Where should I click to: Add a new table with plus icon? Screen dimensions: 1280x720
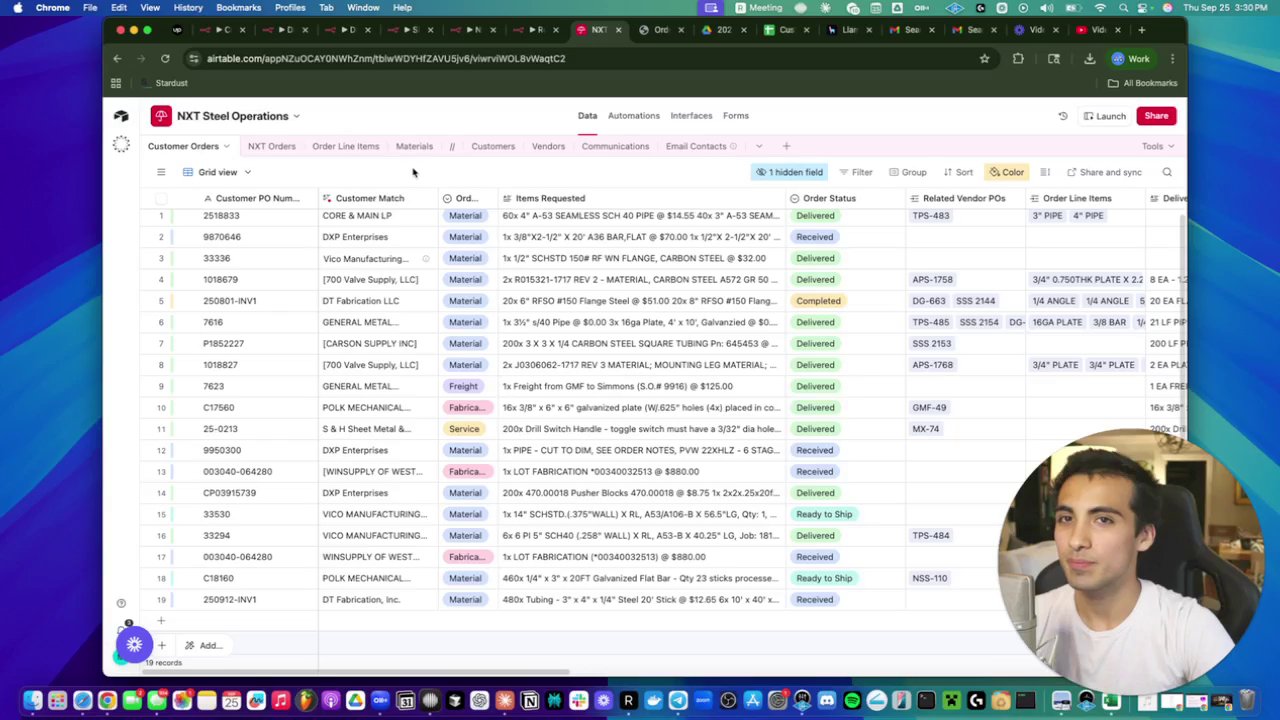(786, 146)
